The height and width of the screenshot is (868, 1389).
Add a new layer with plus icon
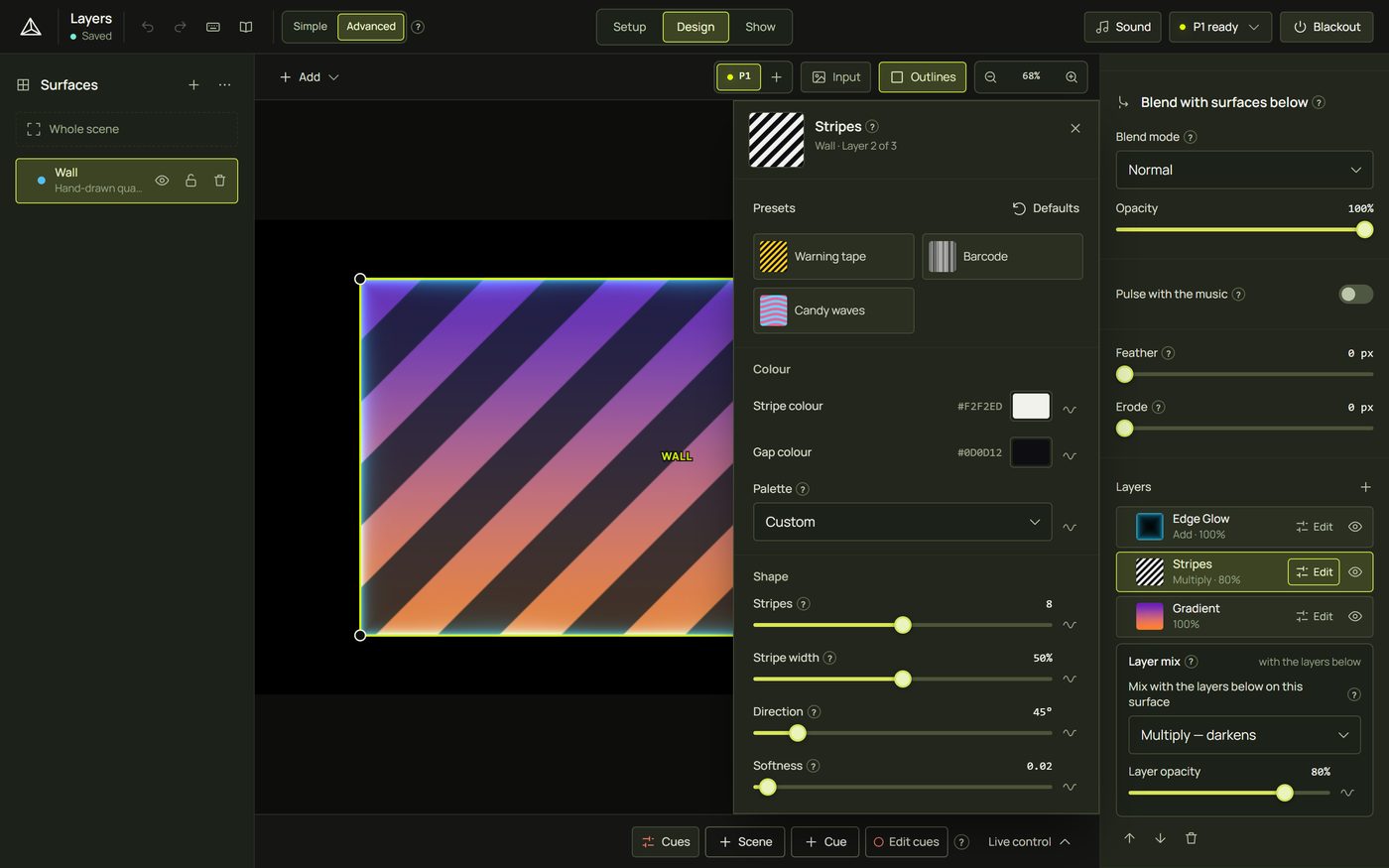pyautogui.click(x=1365, y=487)
